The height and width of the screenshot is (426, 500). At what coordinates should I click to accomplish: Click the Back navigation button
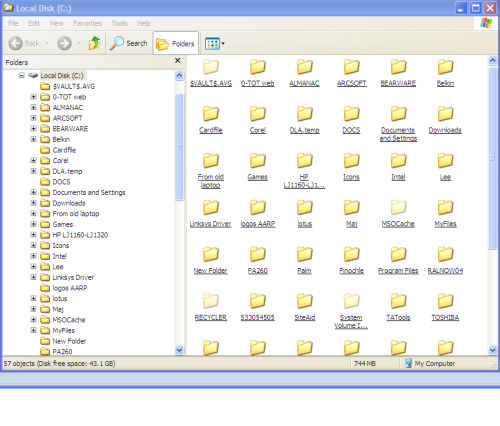[28, 43]
